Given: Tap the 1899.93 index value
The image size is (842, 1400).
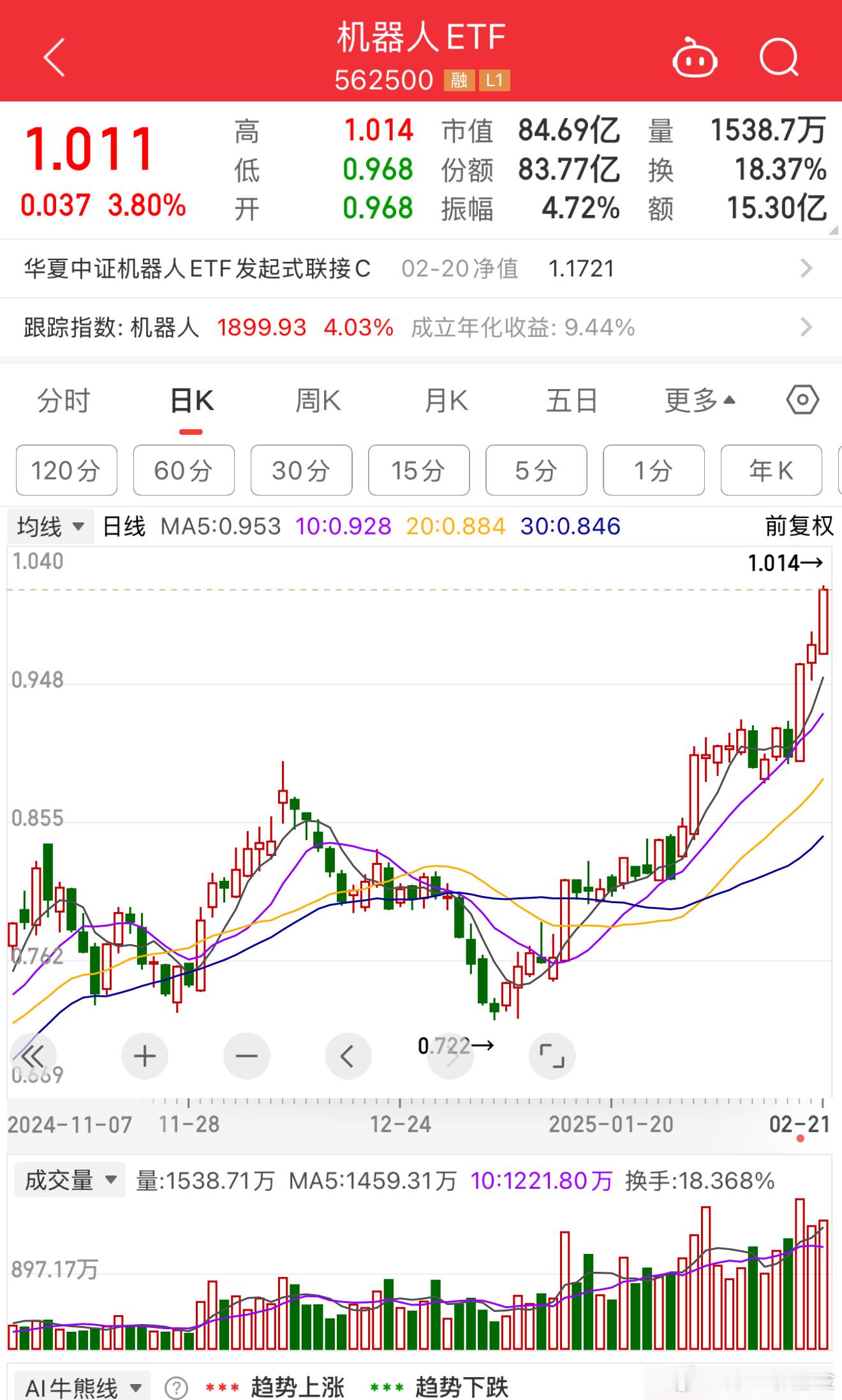Looking at the screenshot, I should click(262, 328).
